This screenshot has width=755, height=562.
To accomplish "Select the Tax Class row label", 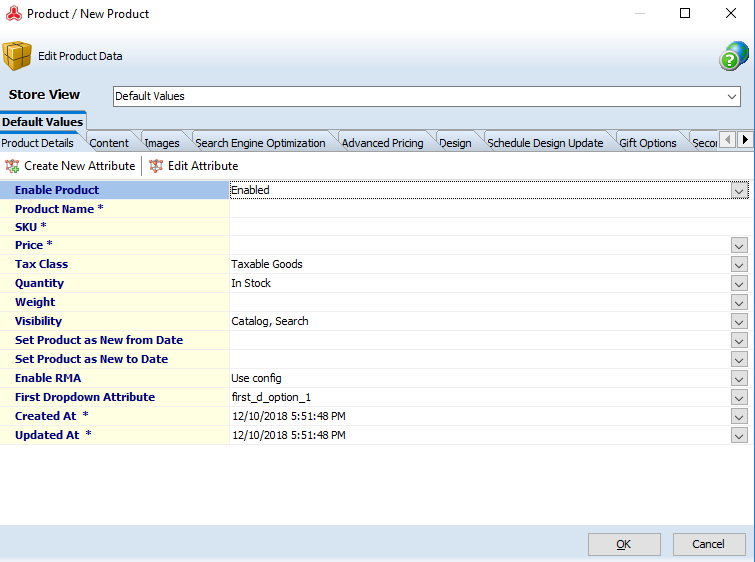I will [41, 264].
